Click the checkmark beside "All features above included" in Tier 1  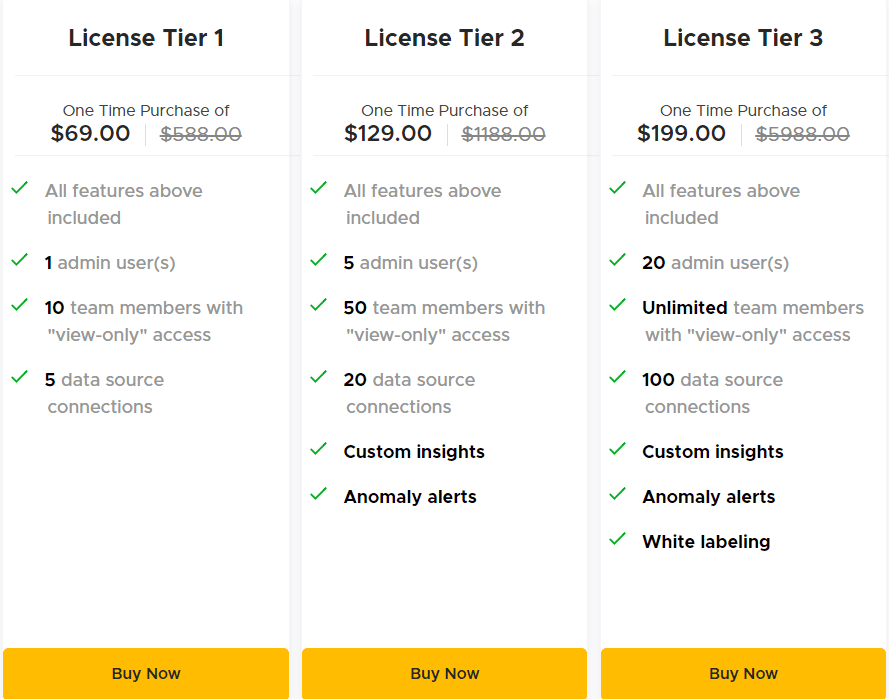click(19, 190)
